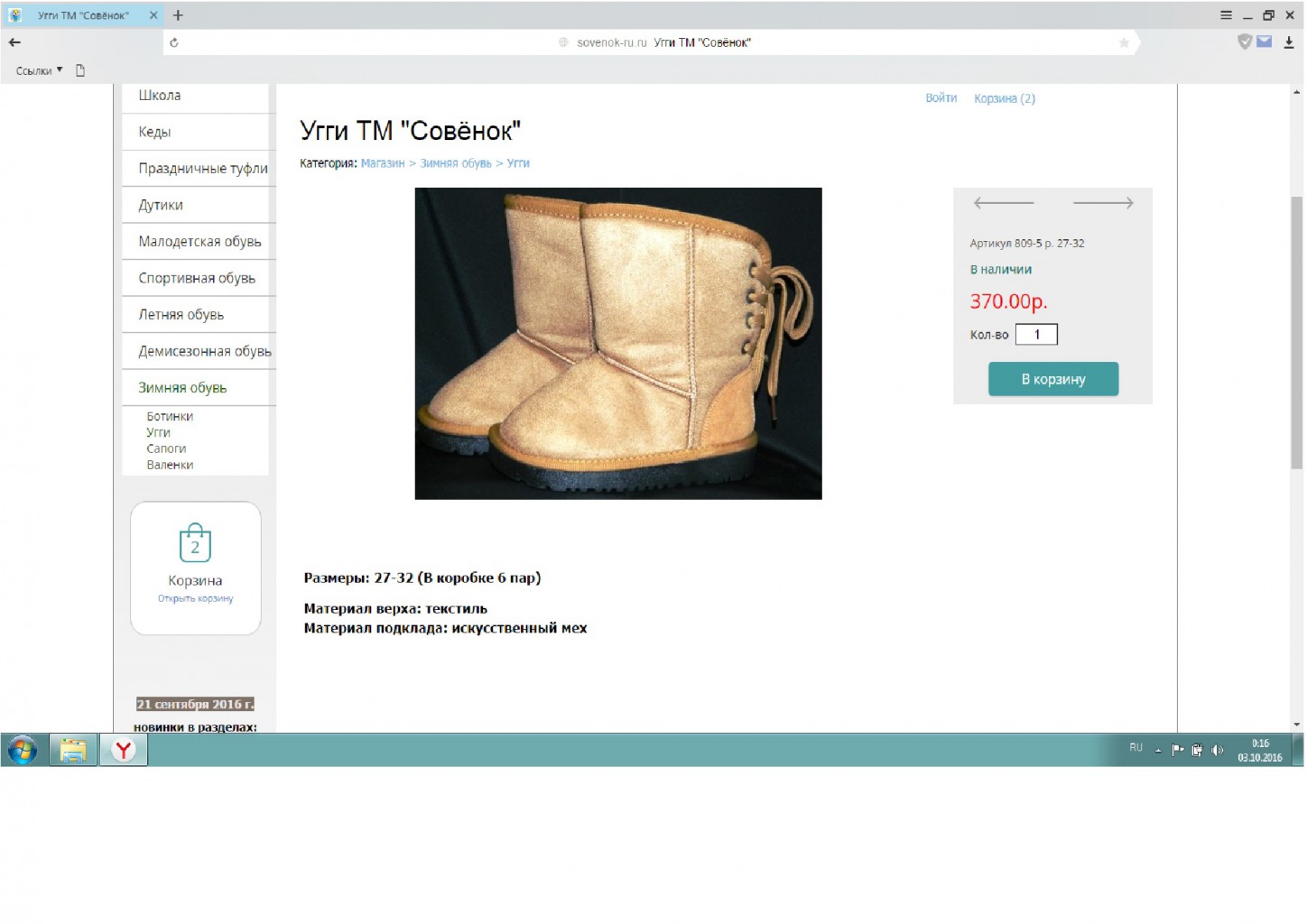Open the Action Center flag icon
1307x924 pixels.
pyautogui.click(x=1178, y=750)
